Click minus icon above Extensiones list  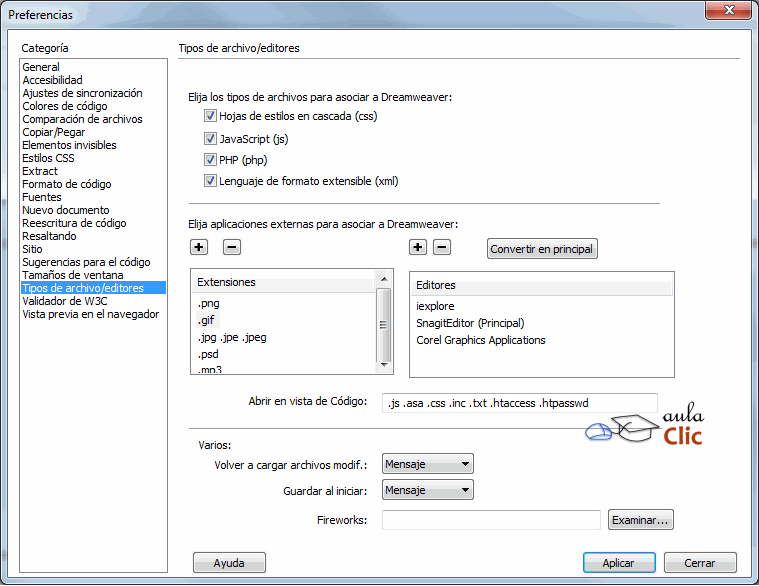(x=231, y=247)
